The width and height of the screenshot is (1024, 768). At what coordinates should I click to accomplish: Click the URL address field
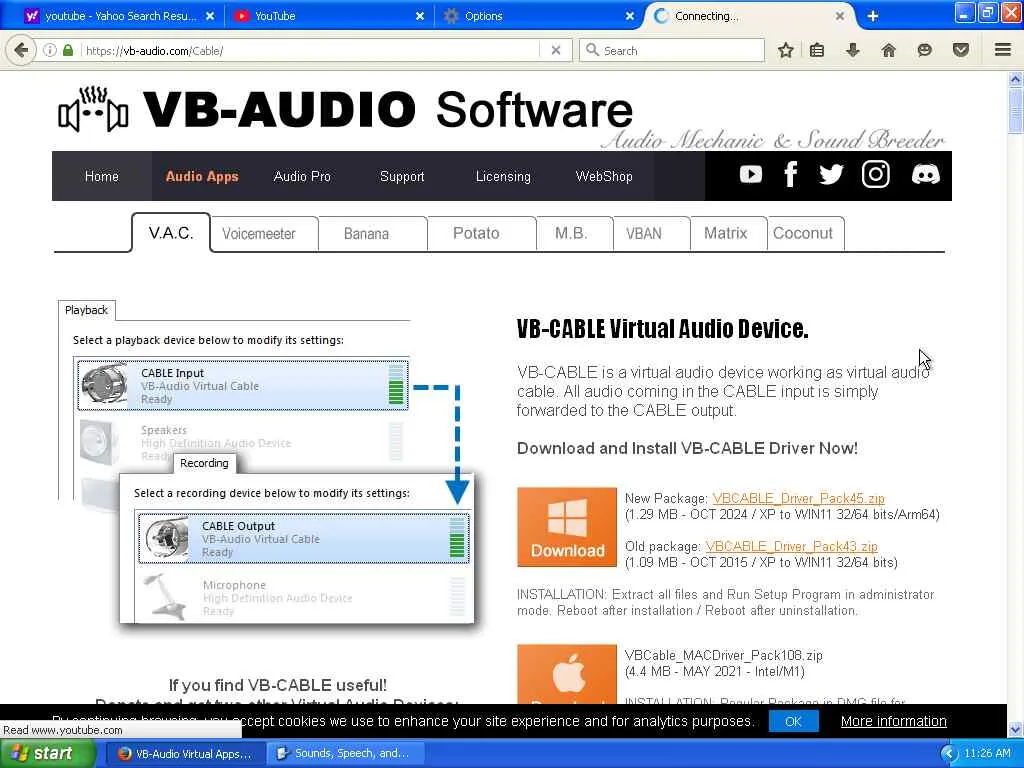click(310, 50)
